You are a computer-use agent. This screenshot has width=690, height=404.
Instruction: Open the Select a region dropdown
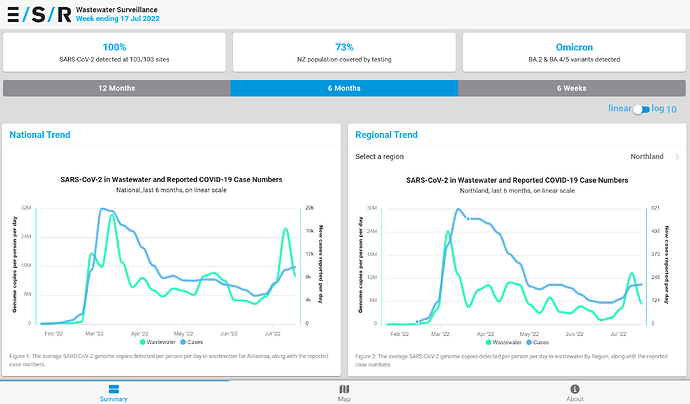coord(517,157)
